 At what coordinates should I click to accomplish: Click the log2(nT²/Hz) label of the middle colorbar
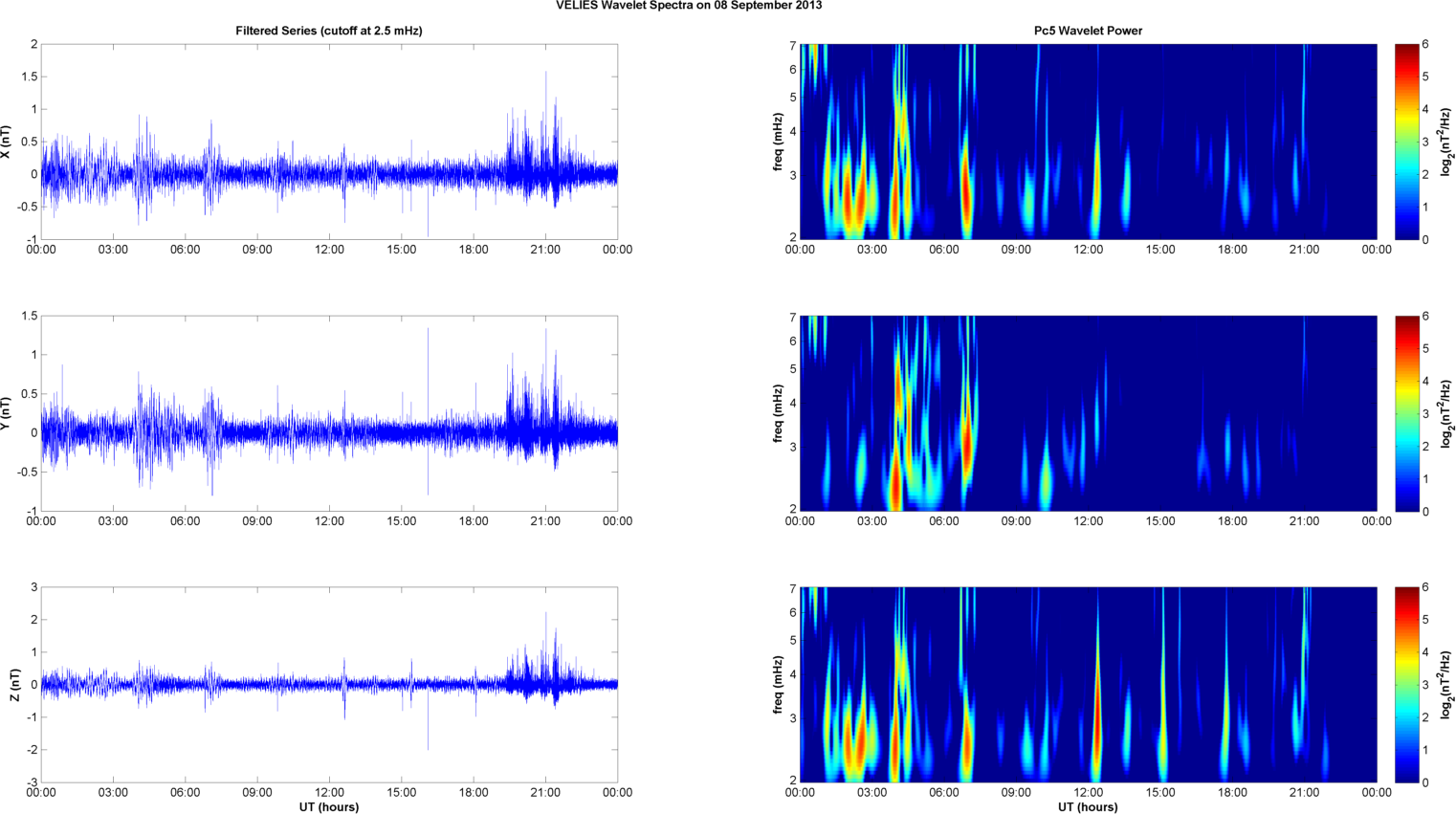tap(1447, 413)
